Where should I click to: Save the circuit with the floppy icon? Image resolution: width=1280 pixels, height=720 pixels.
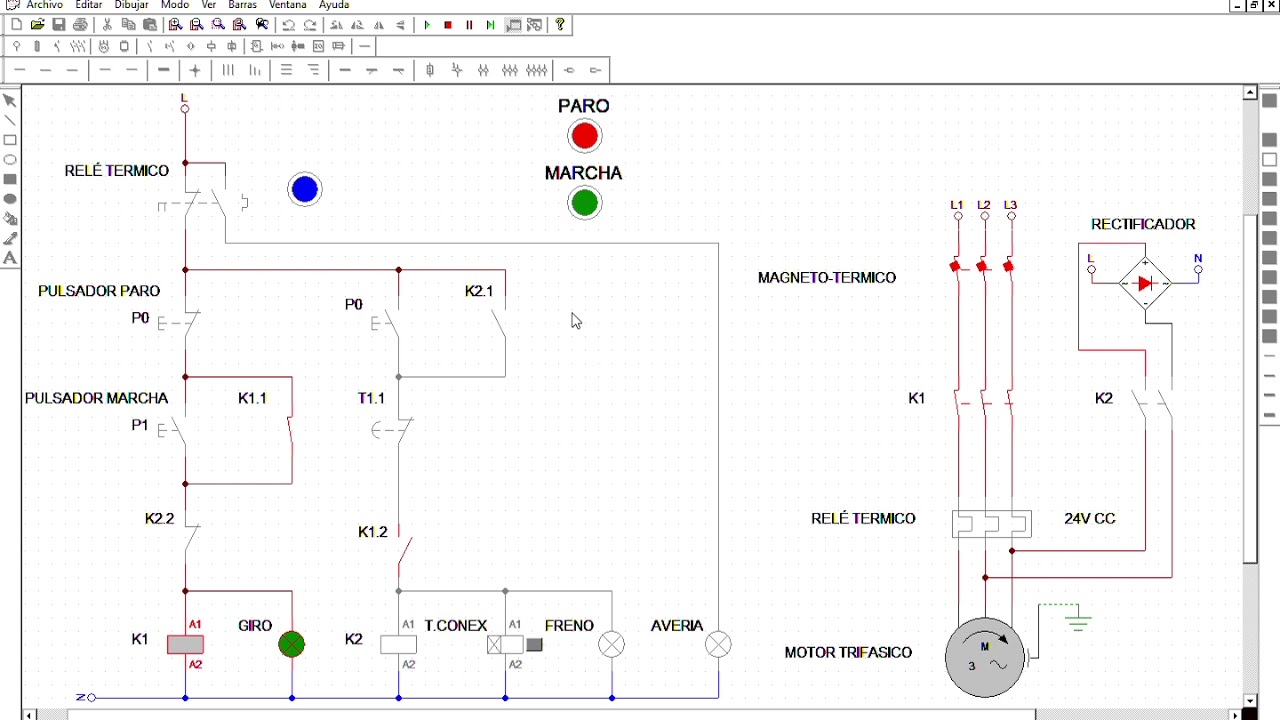(59, 24)
